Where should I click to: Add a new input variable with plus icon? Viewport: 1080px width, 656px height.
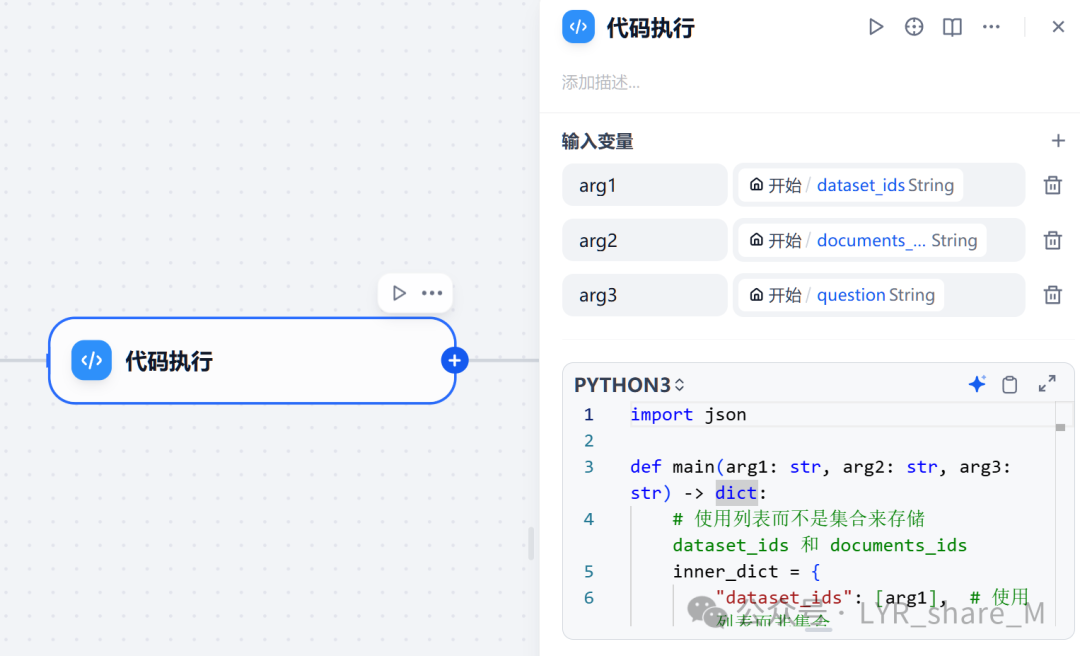tap(1058, 140)
